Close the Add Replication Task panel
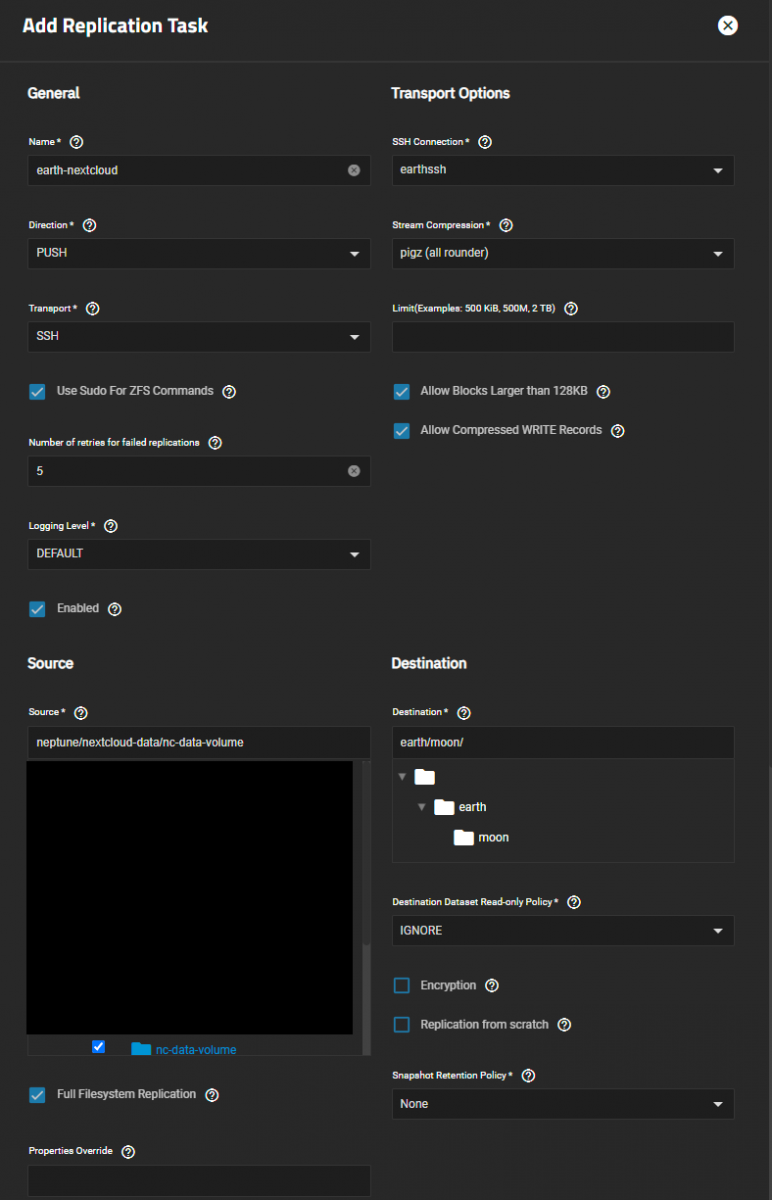The image size is (772, 1200). (728, 26)
